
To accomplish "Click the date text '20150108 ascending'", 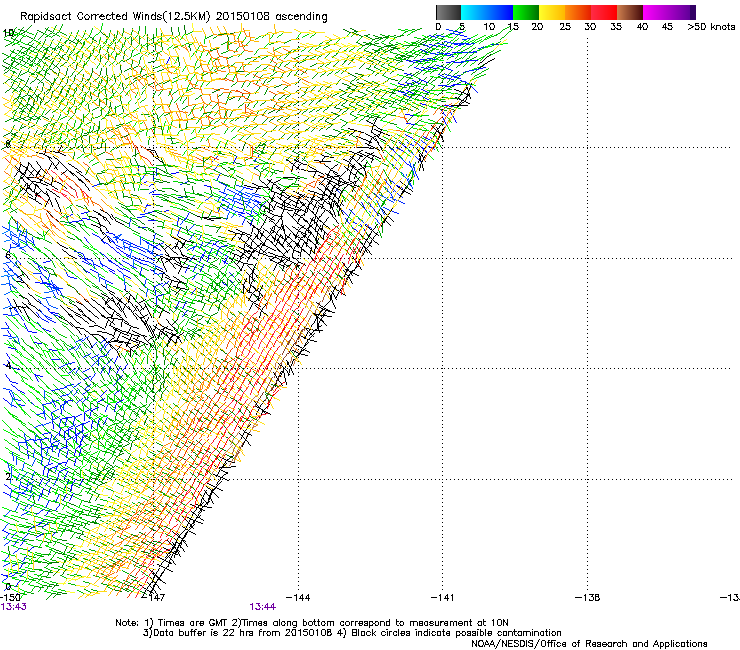I will (272, 17).
